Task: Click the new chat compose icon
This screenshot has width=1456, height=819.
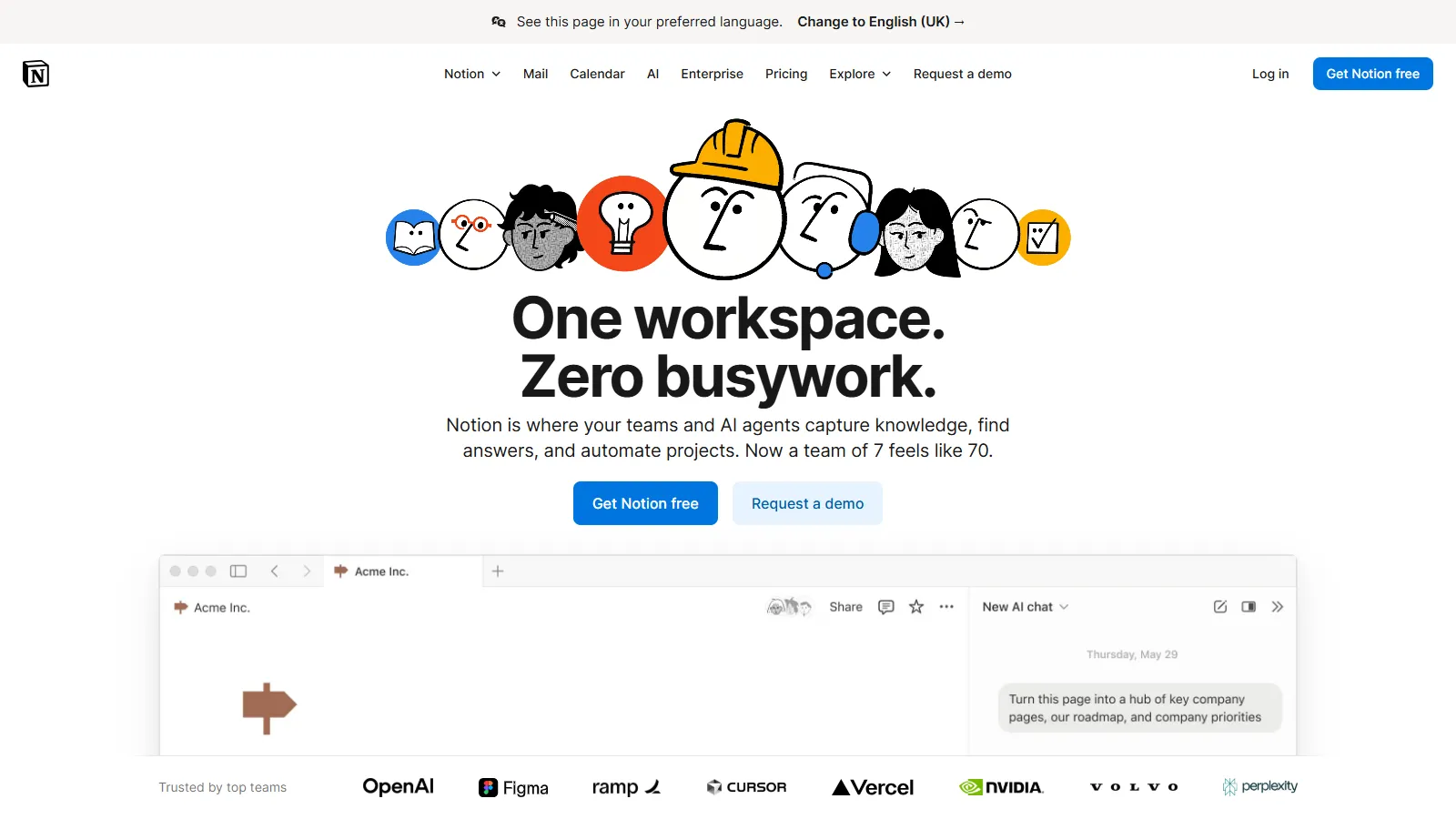Action: click(x=1220, y=607)
